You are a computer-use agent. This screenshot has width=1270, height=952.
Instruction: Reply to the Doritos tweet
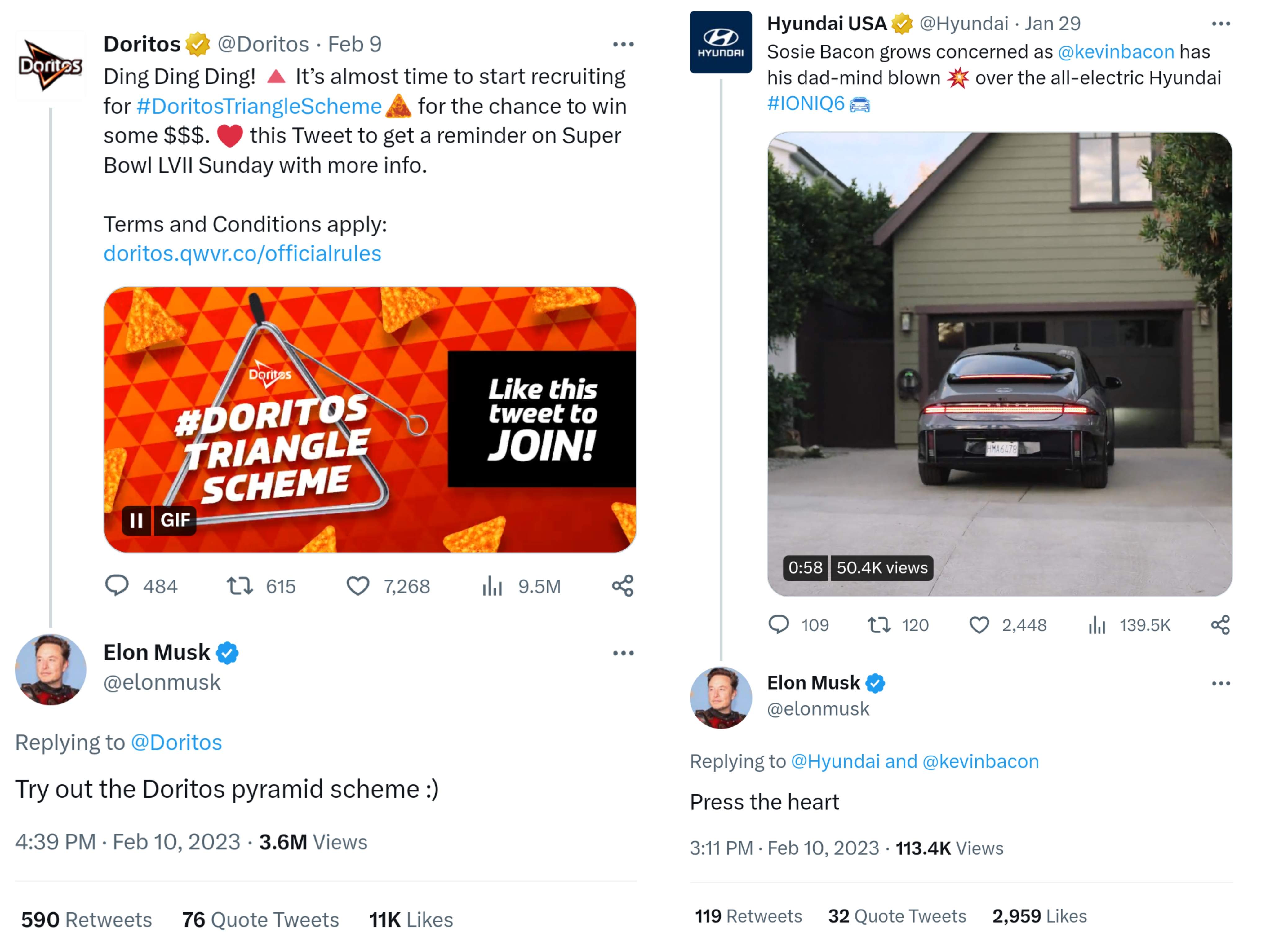click(x=117, y=585)
